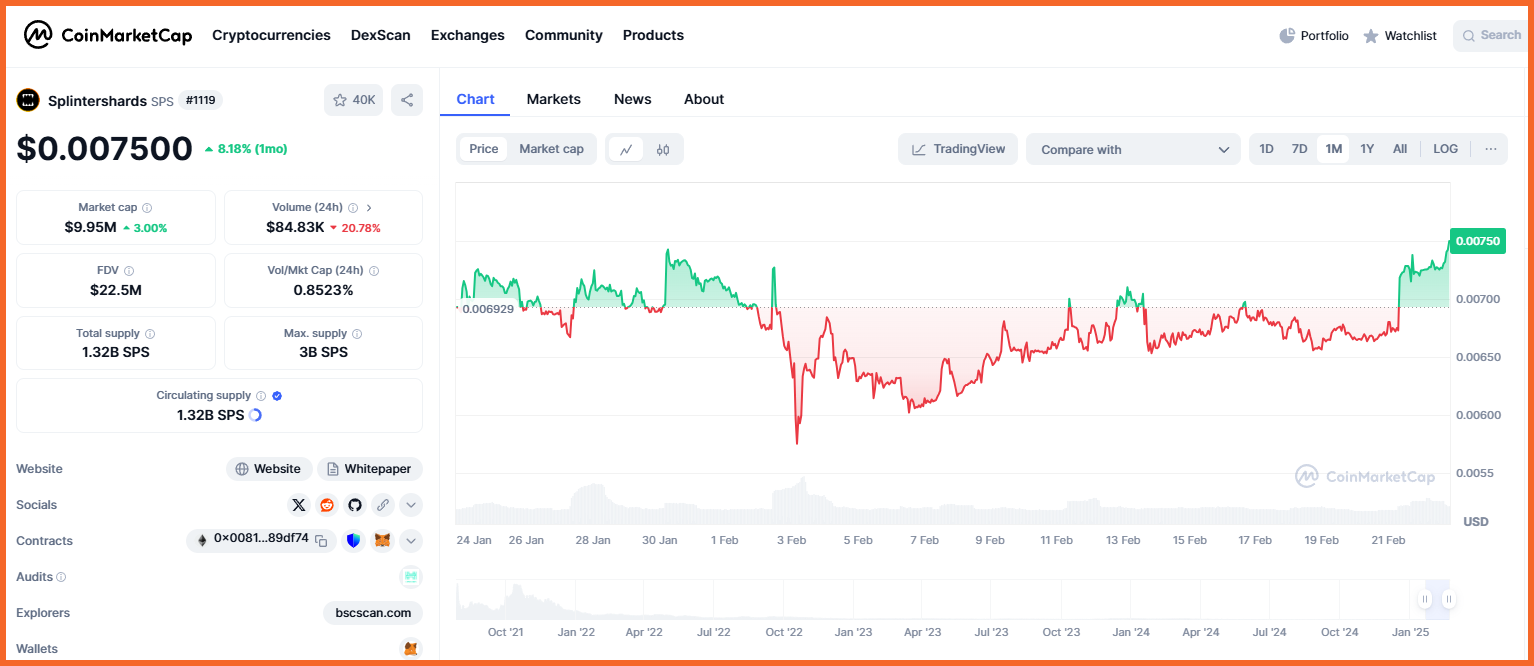Click the Vol/Mkt Cap (24h) info icon
1534x666 pixels.
tap(374, 271)
